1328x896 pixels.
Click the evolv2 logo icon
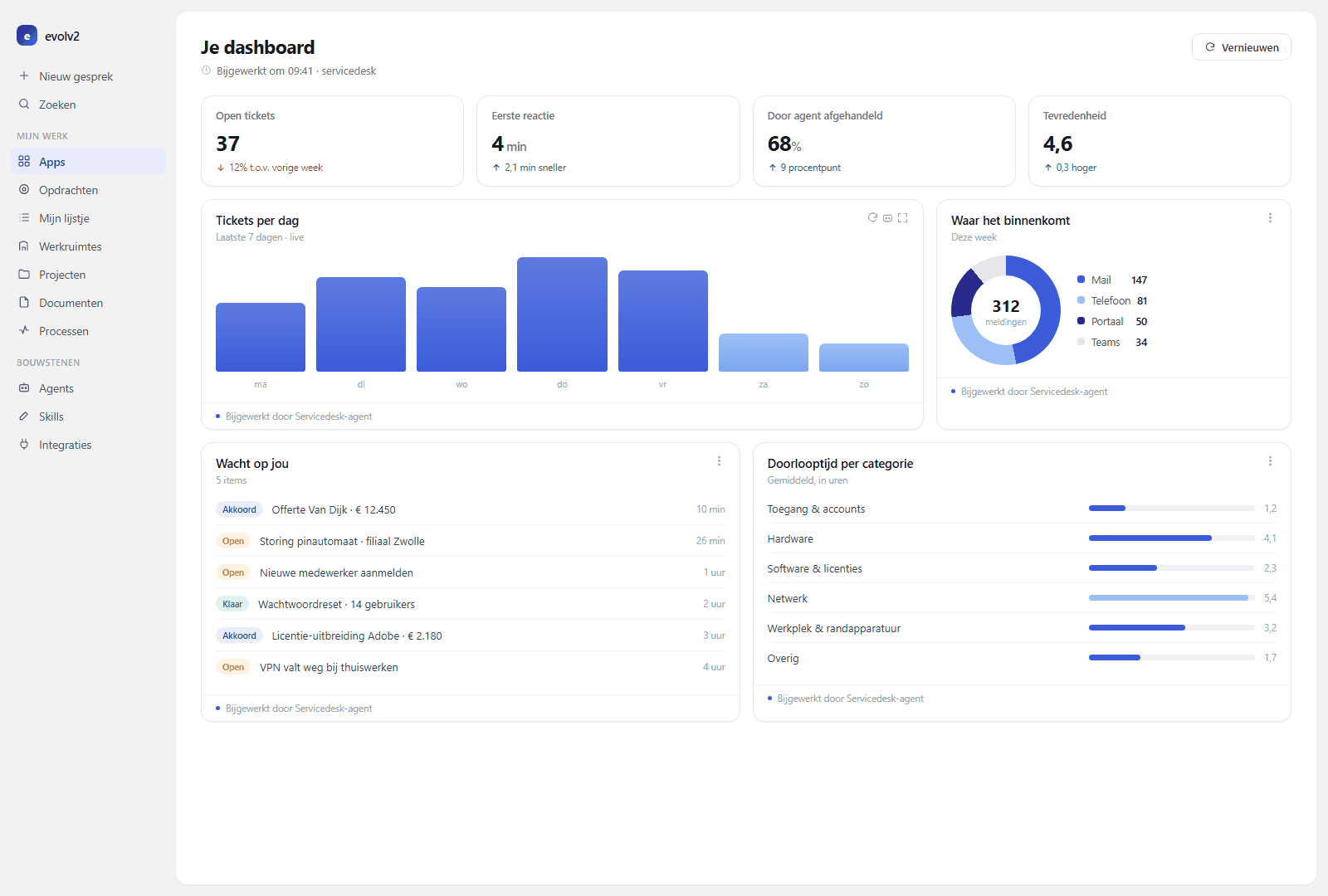27,36
